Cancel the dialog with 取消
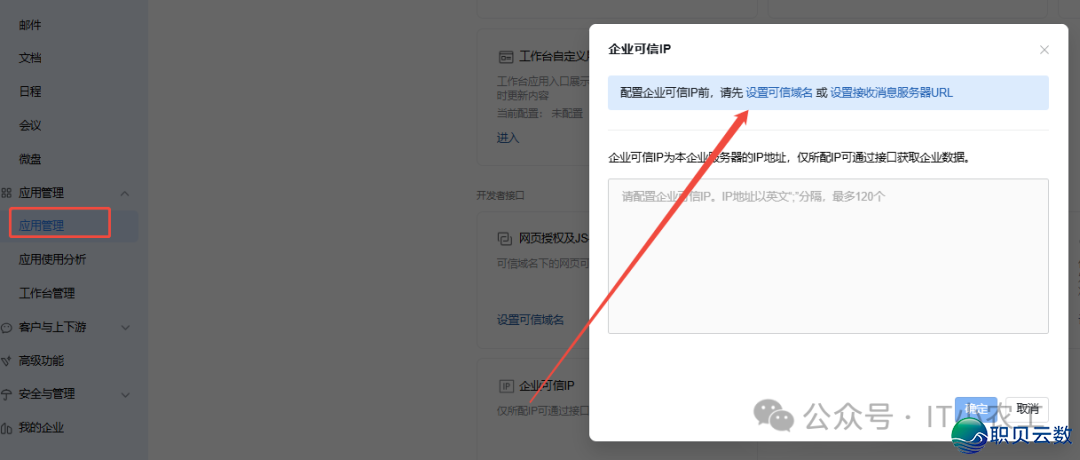Image resolution: width=1080 pixels, height=460 pixels. tap(1027, 408)
